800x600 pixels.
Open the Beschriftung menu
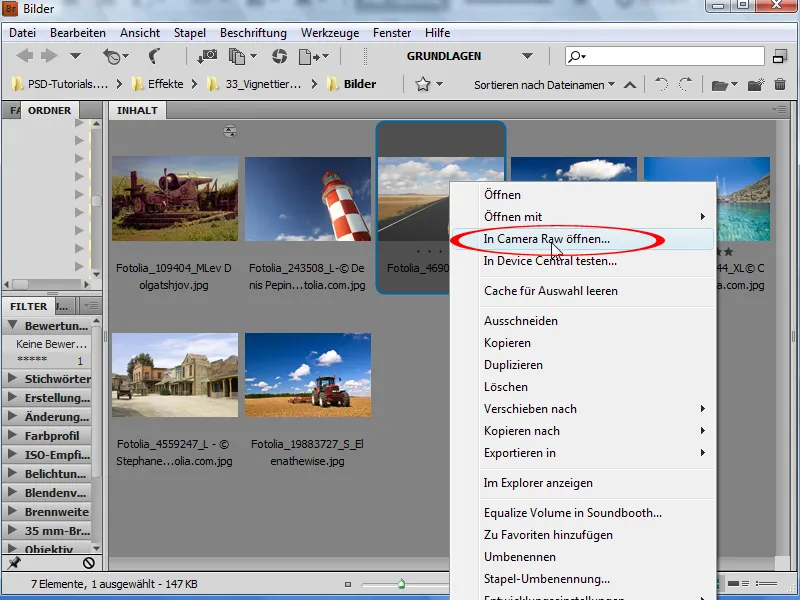(253, 33)
